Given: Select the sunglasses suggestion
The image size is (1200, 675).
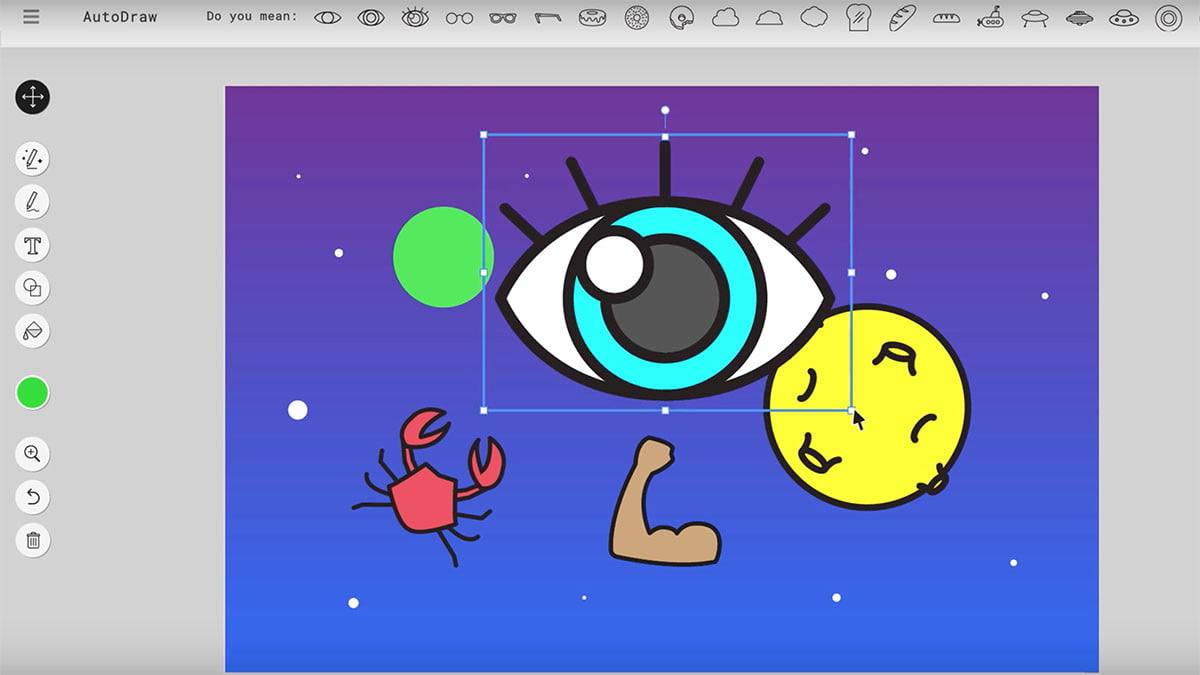Looking at the screenshot, I should pyautogui.click(x=503, y=17).
